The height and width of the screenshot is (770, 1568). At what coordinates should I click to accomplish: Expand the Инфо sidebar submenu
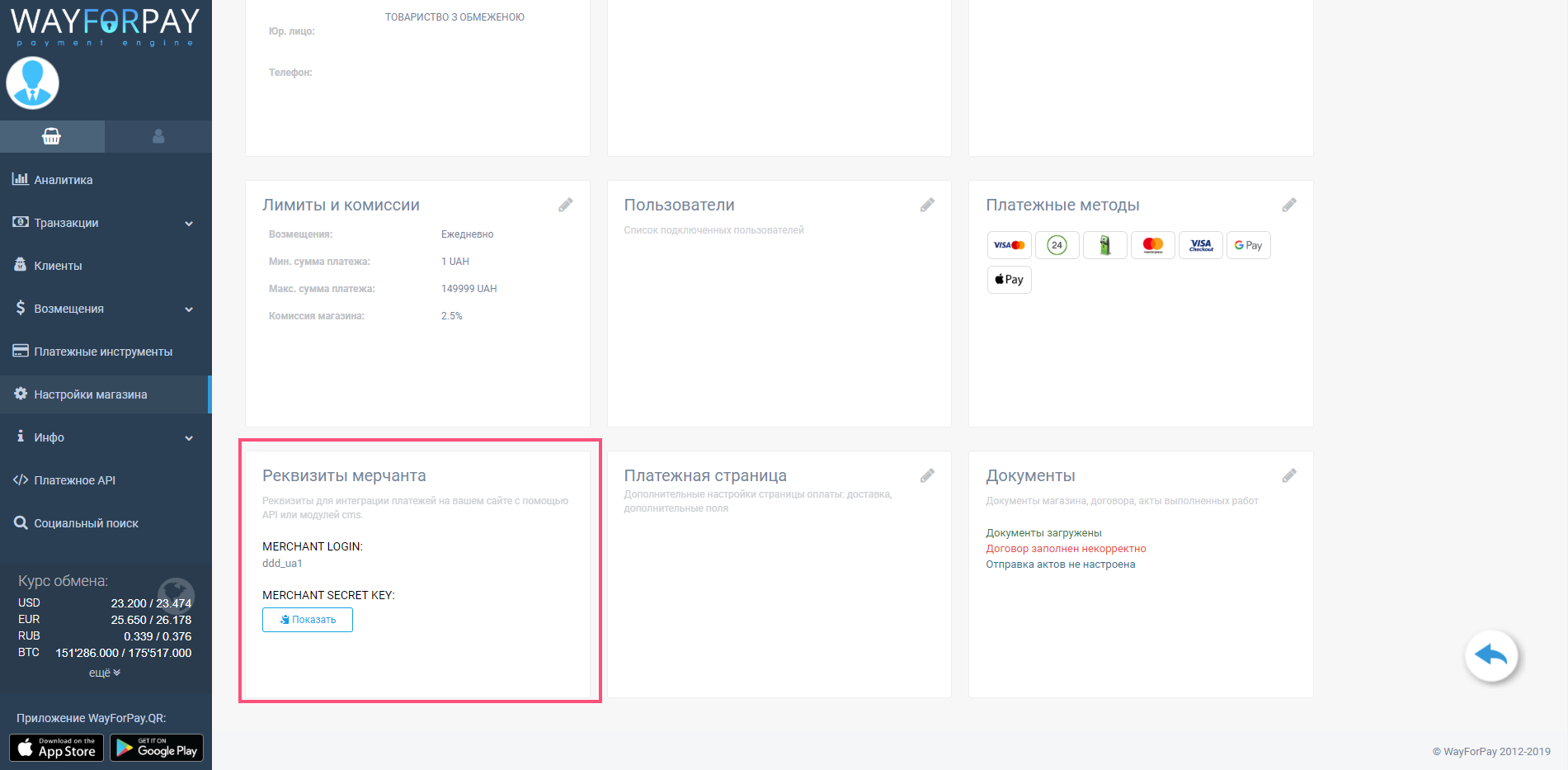(189, 438)
